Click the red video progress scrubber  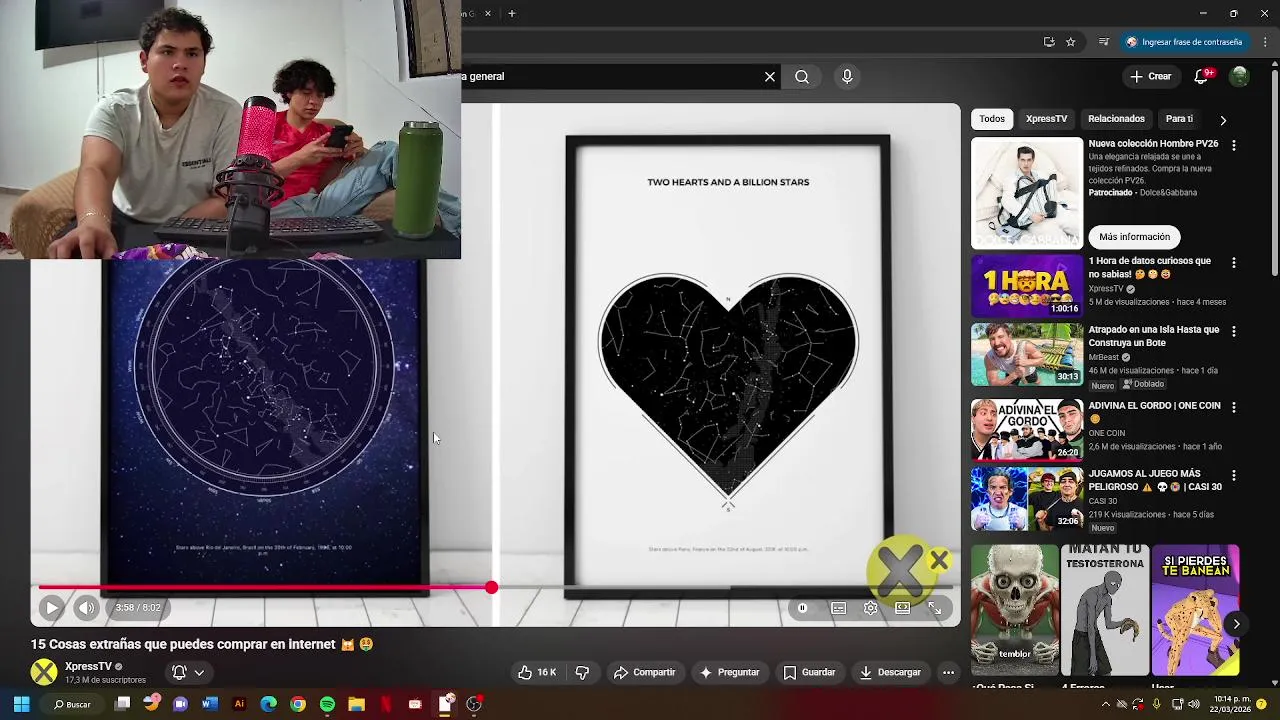pyautogui.click(x=491, y=588)
